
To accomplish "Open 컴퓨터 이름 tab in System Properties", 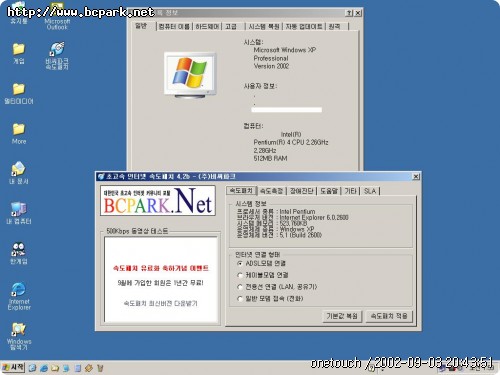I will (x=174, y=26).
